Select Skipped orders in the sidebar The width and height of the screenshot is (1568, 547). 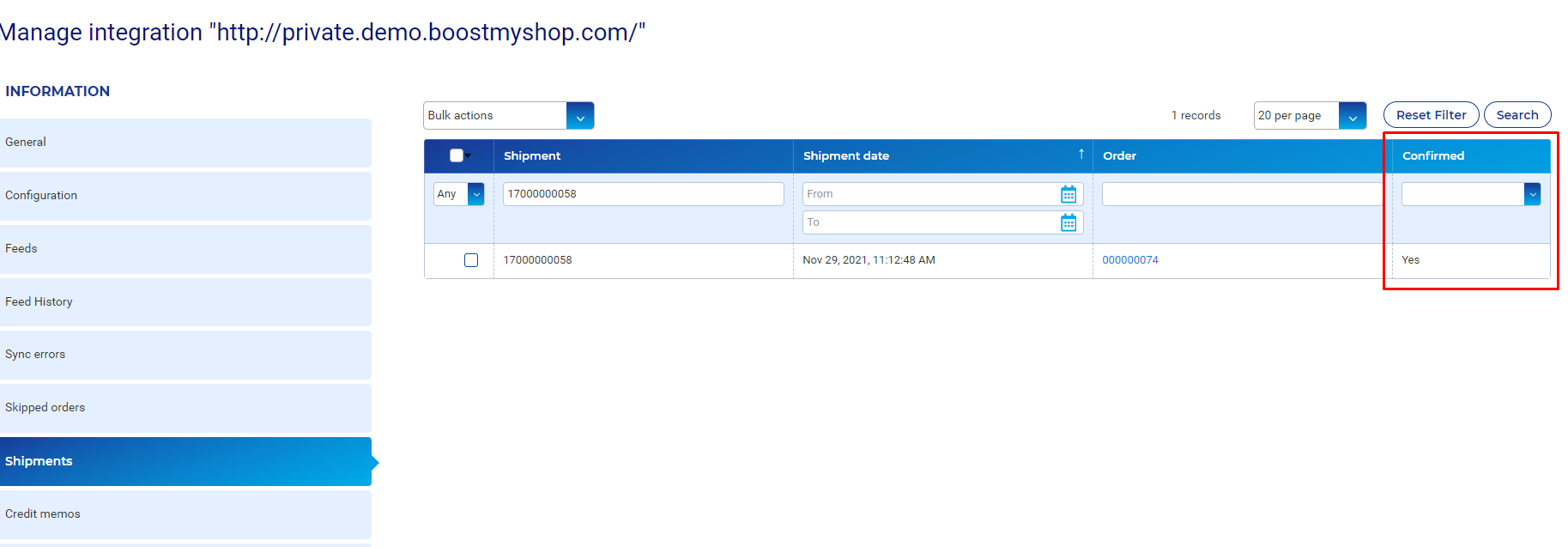(185, 408)
